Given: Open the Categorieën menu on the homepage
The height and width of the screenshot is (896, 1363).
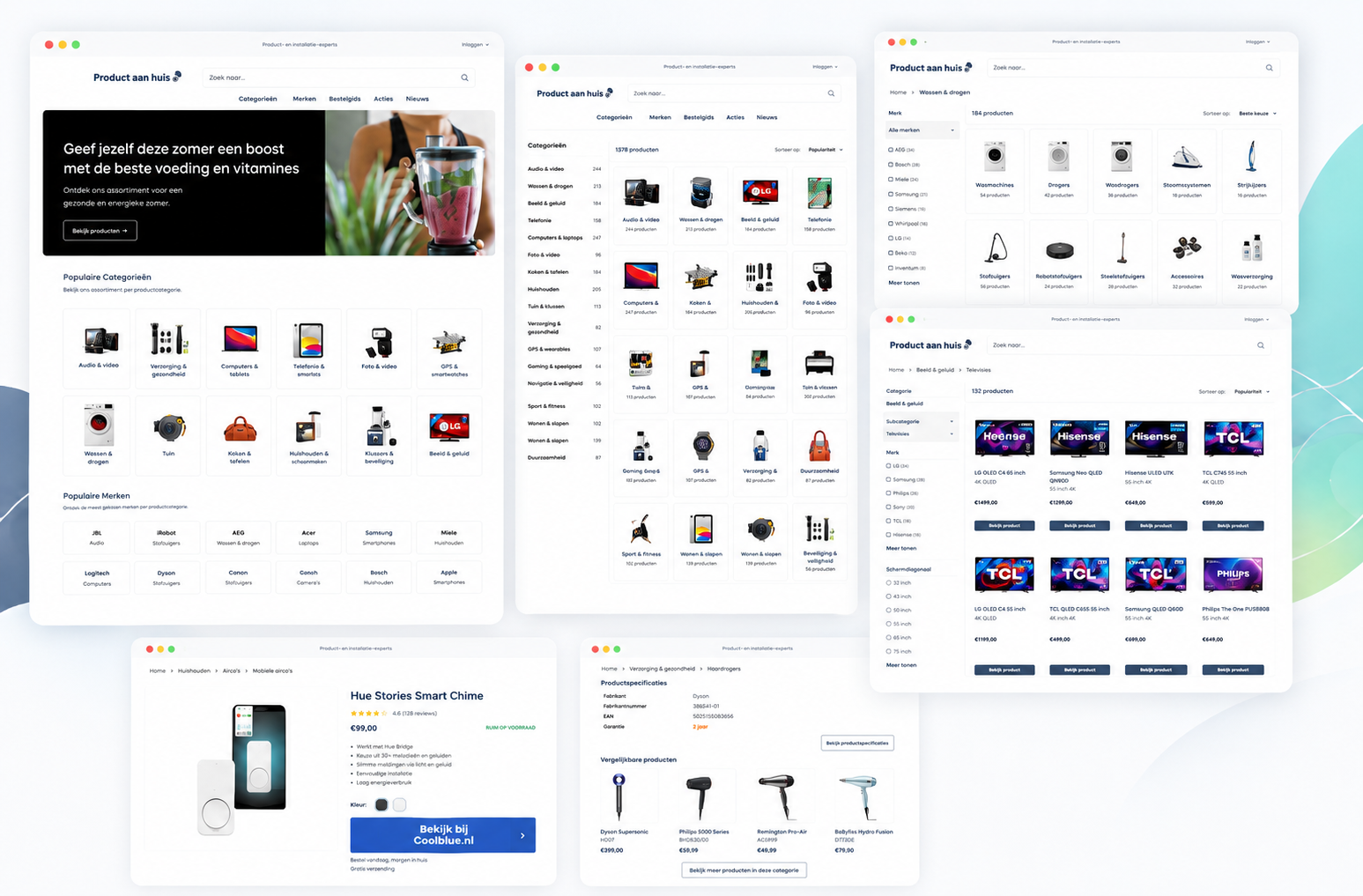Looking at the screenshot, I should pyautogui.click(x=257, y=100).
